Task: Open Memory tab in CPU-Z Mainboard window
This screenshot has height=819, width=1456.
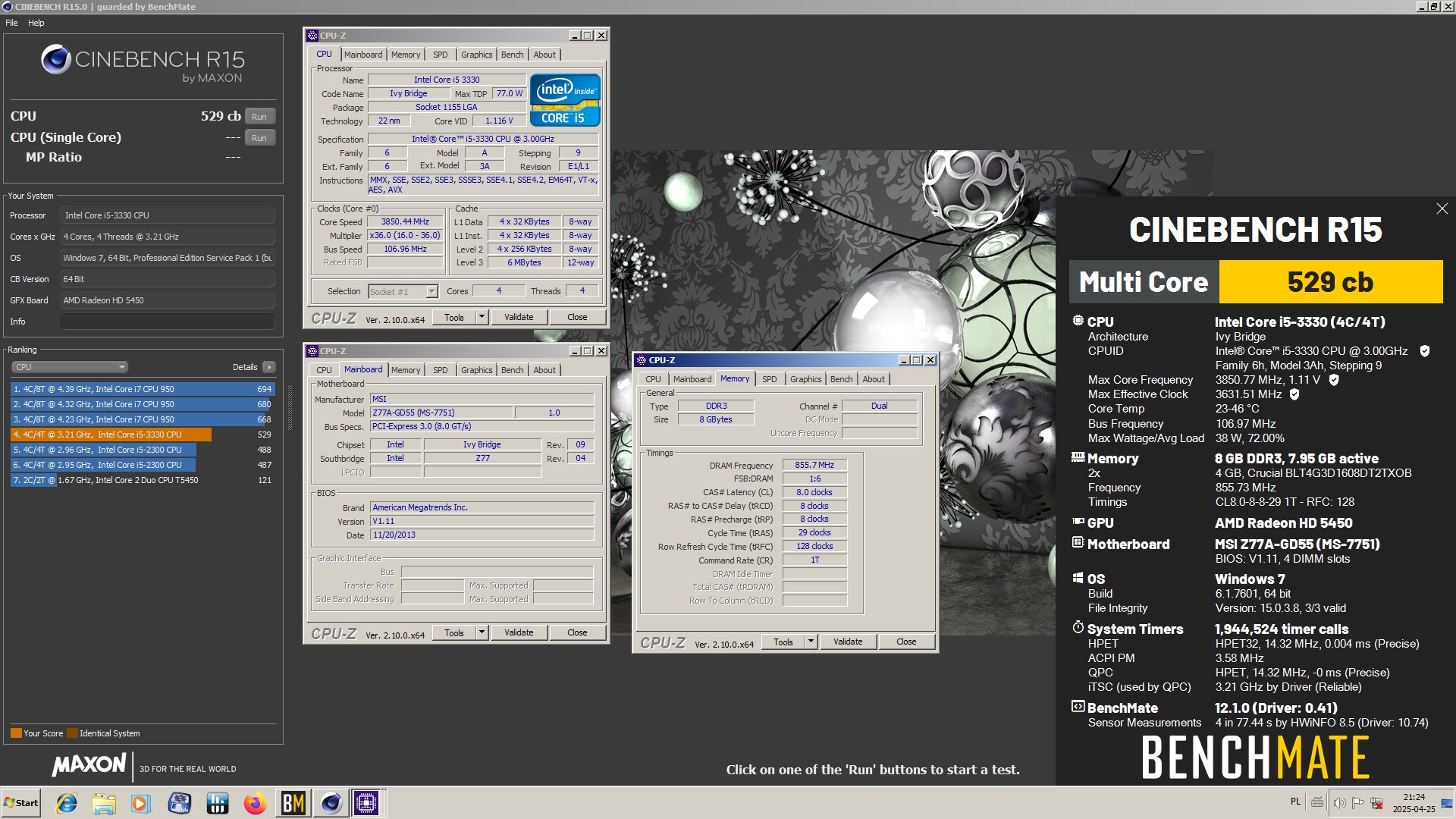Action: pyautogui.click(x=406, y=370)
